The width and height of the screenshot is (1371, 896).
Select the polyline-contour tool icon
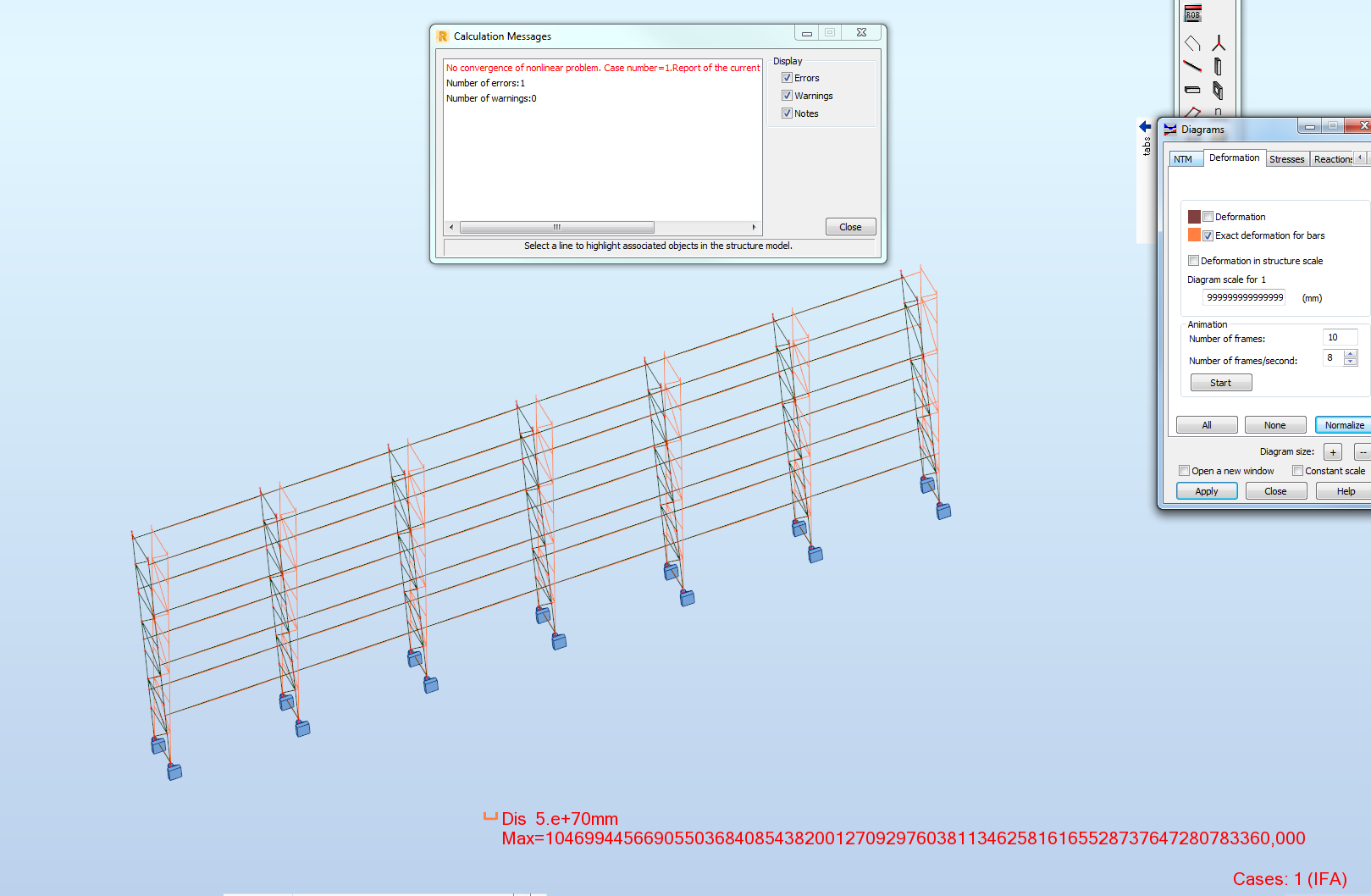pos(1193,42)
